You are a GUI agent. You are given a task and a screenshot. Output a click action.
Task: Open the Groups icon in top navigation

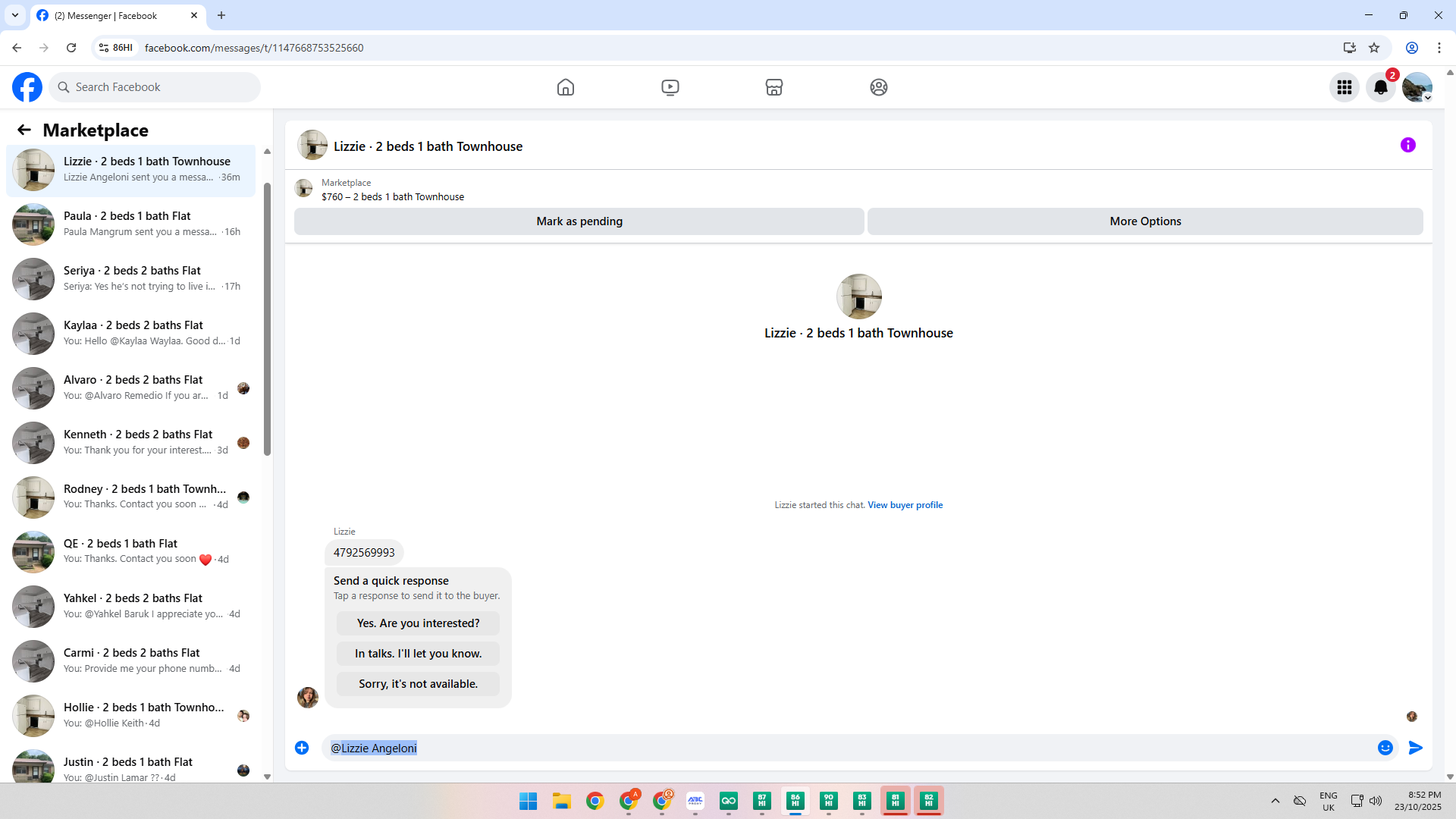[x=878, y=87]
